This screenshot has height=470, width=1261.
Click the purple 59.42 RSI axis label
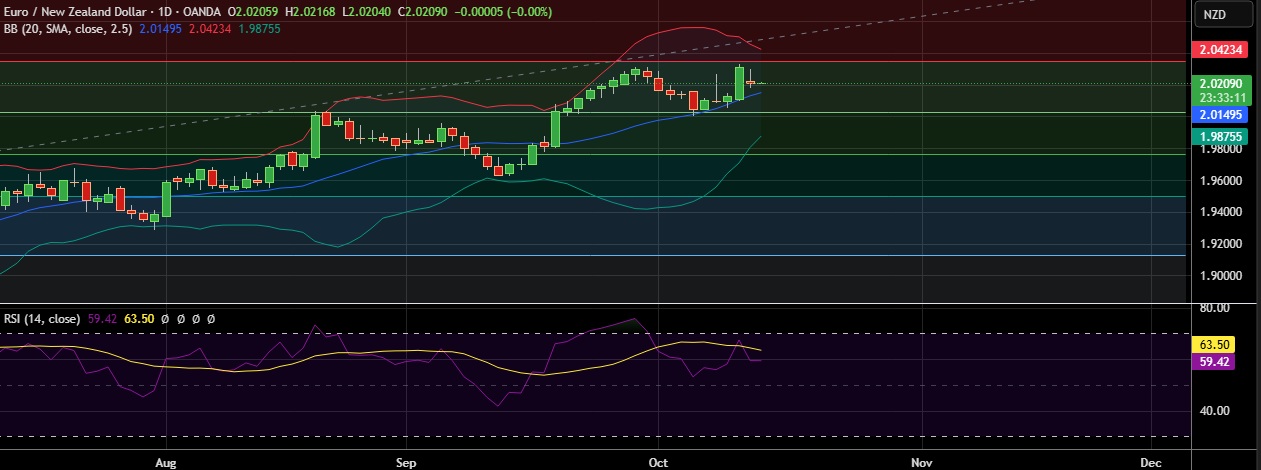[1214, 362]
